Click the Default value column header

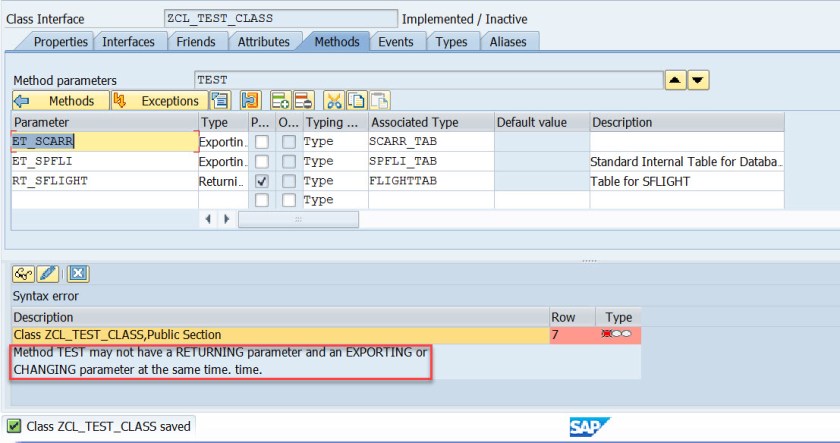542,122
